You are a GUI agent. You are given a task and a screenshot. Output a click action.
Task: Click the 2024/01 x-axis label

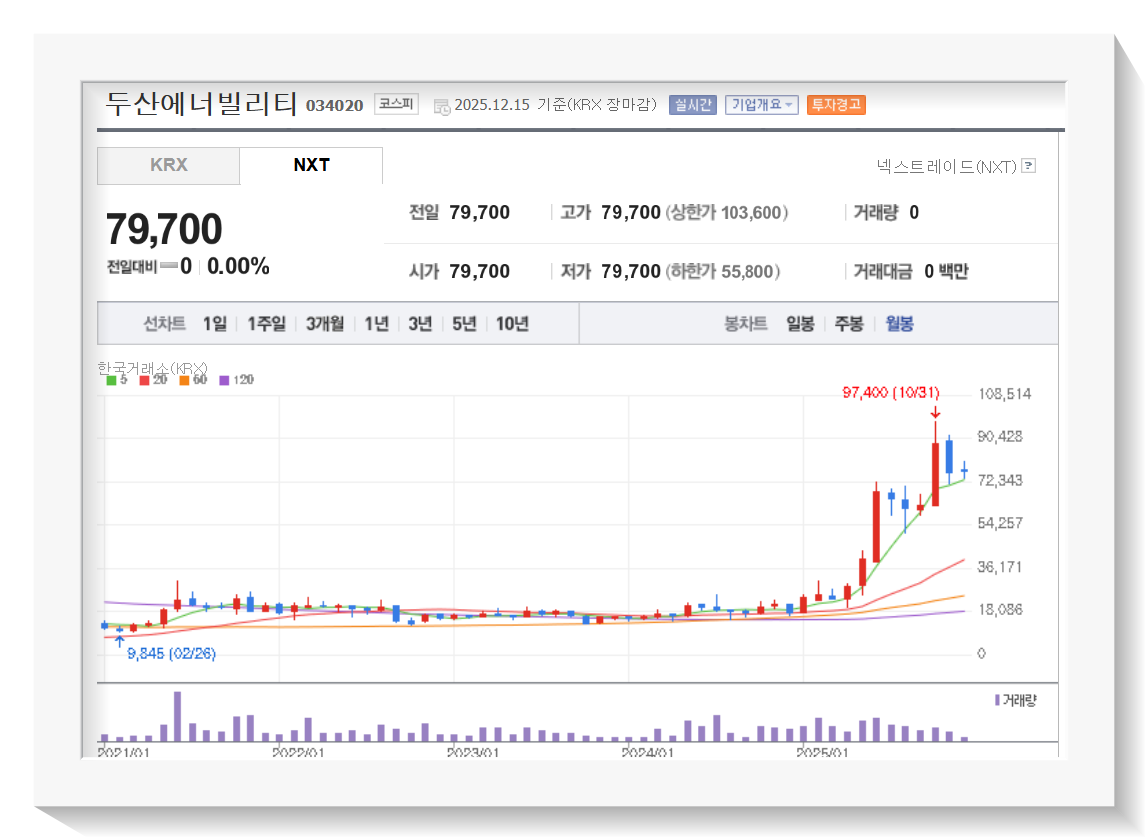pyautogui.click(x=648, y=752)
